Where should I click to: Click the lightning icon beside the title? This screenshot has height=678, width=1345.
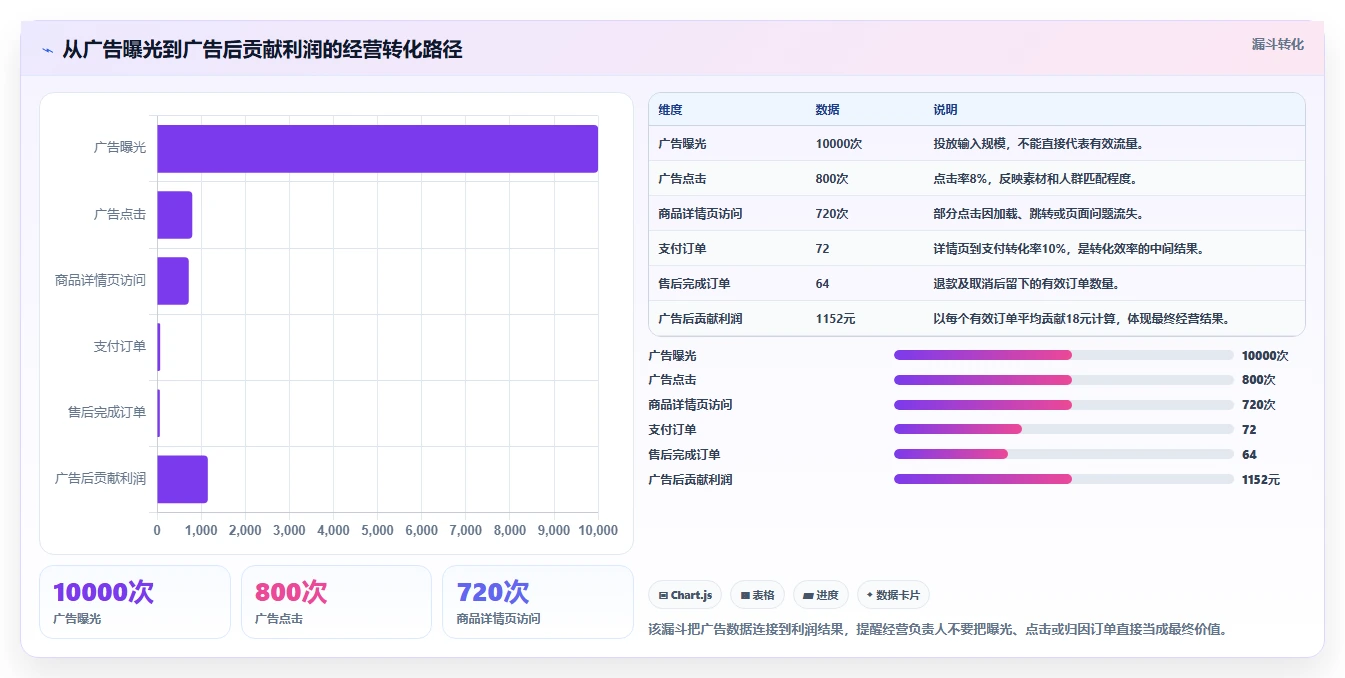47,50
